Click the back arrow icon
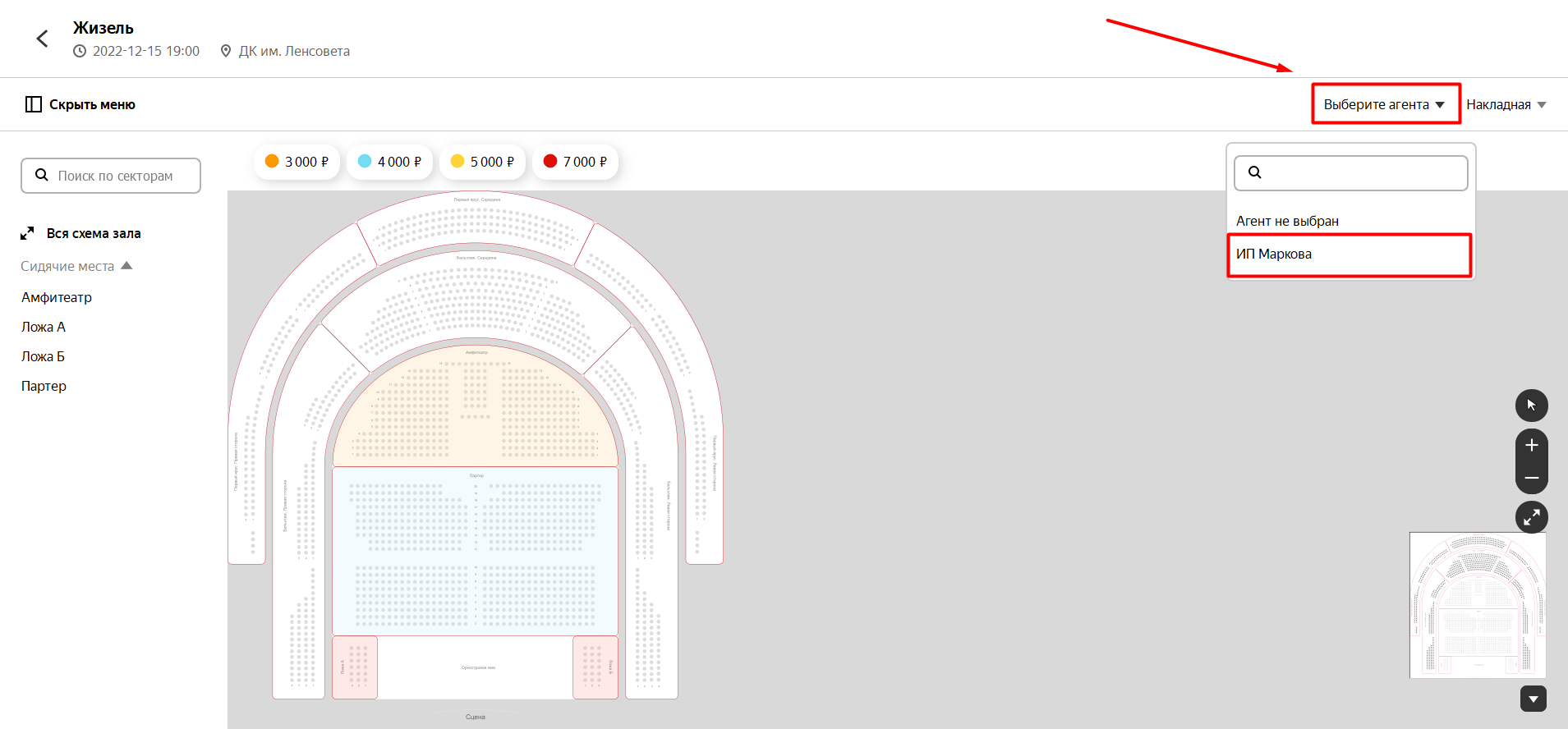1568x729 pixels. (42, 39)
